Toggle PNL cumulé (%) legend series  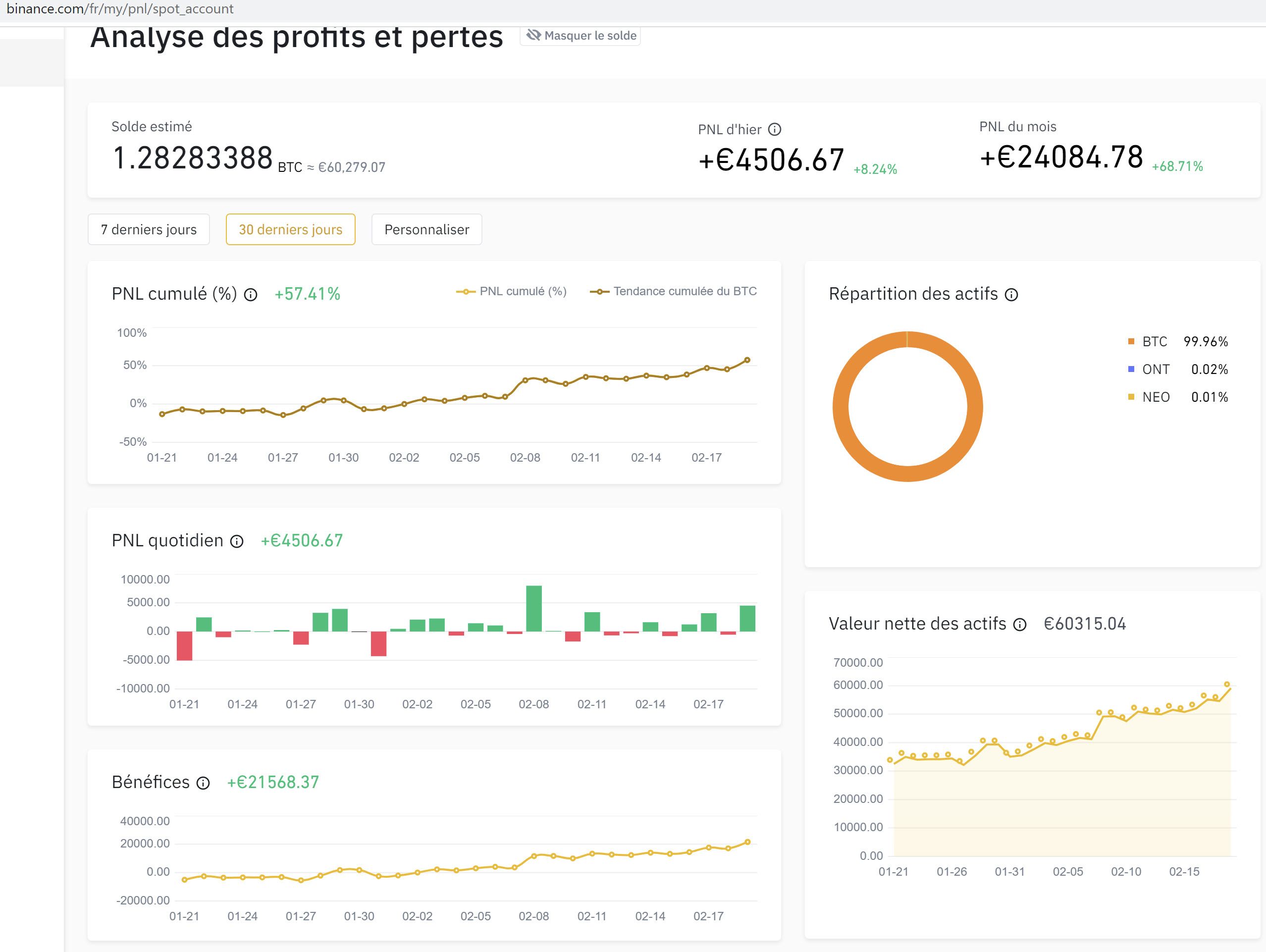point(511,291)
